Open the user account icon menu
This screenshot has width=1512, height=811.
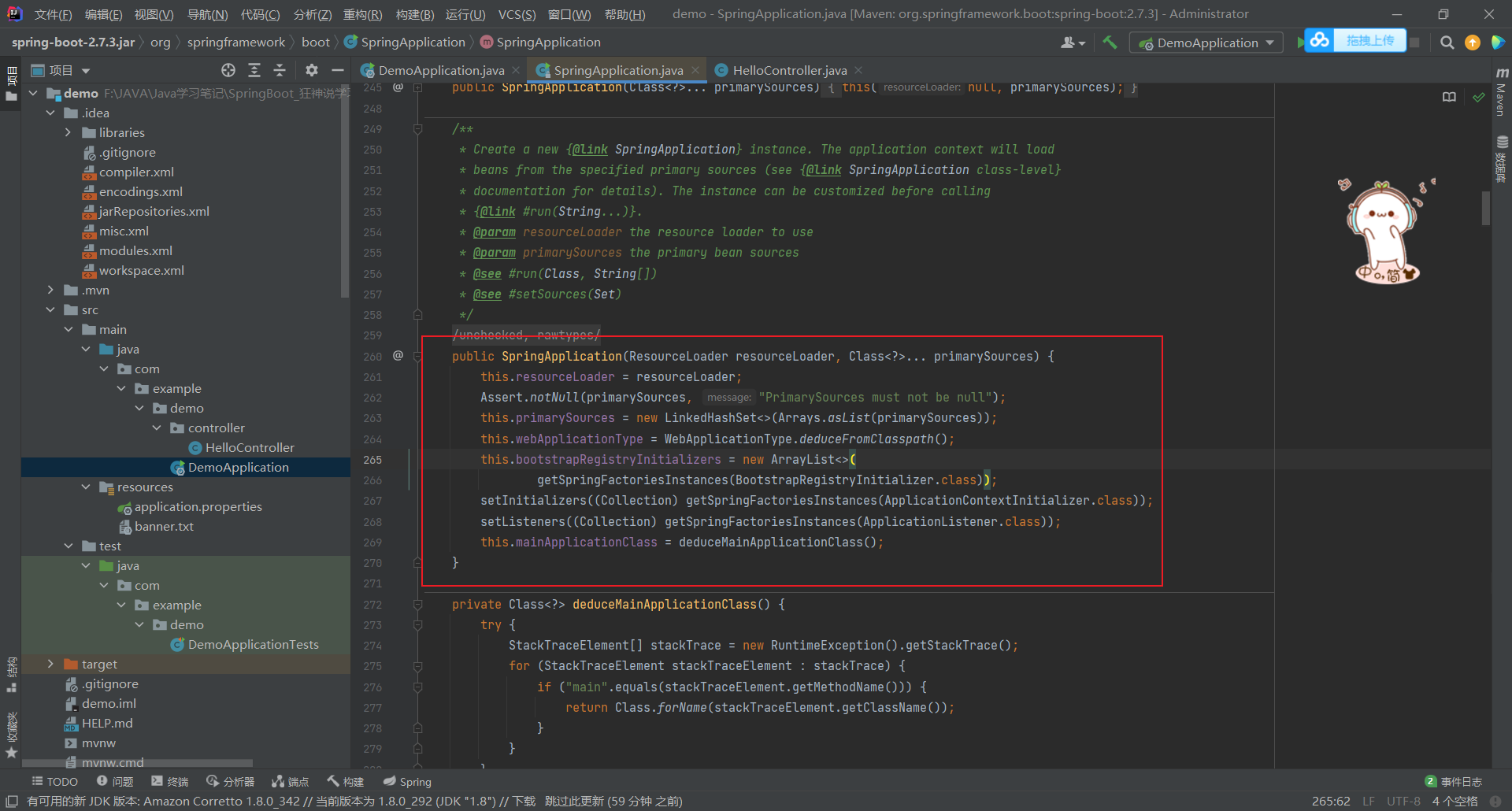pyautogui.click(x=1072, y=43)
